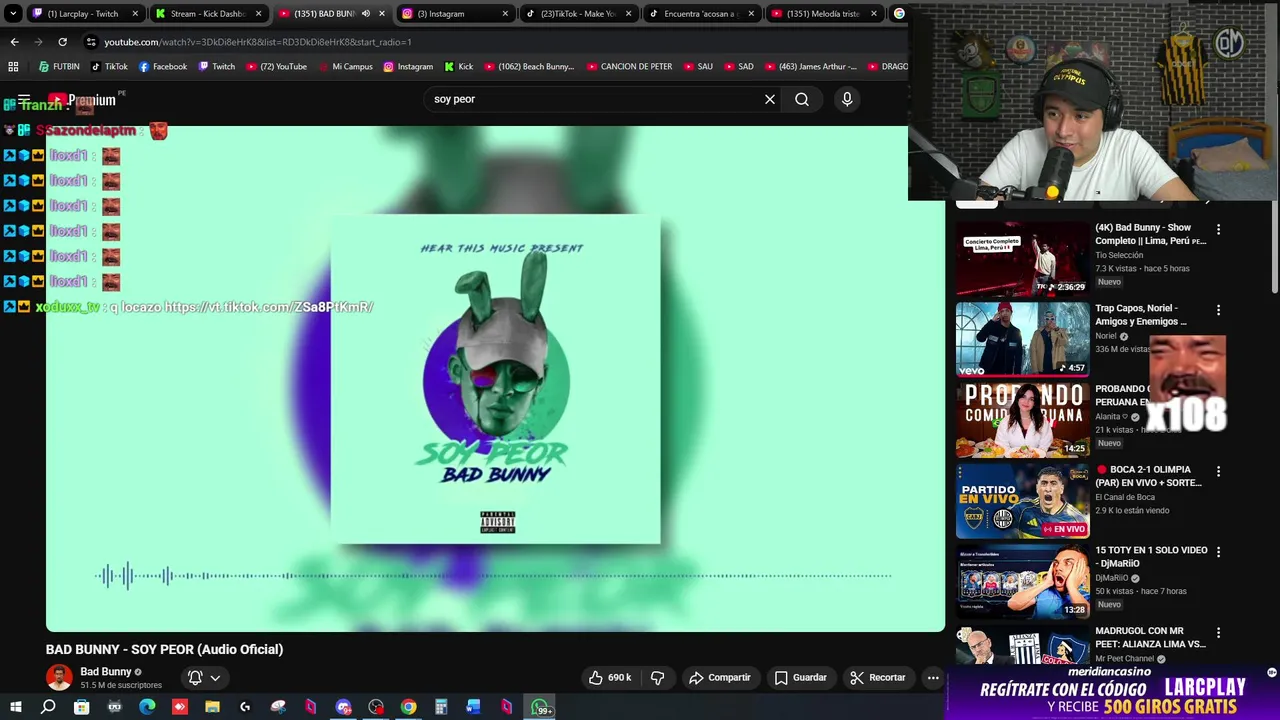
Task: Open options for 15 TOTY DjMaRiiO video
Action: coord(1218,552)
